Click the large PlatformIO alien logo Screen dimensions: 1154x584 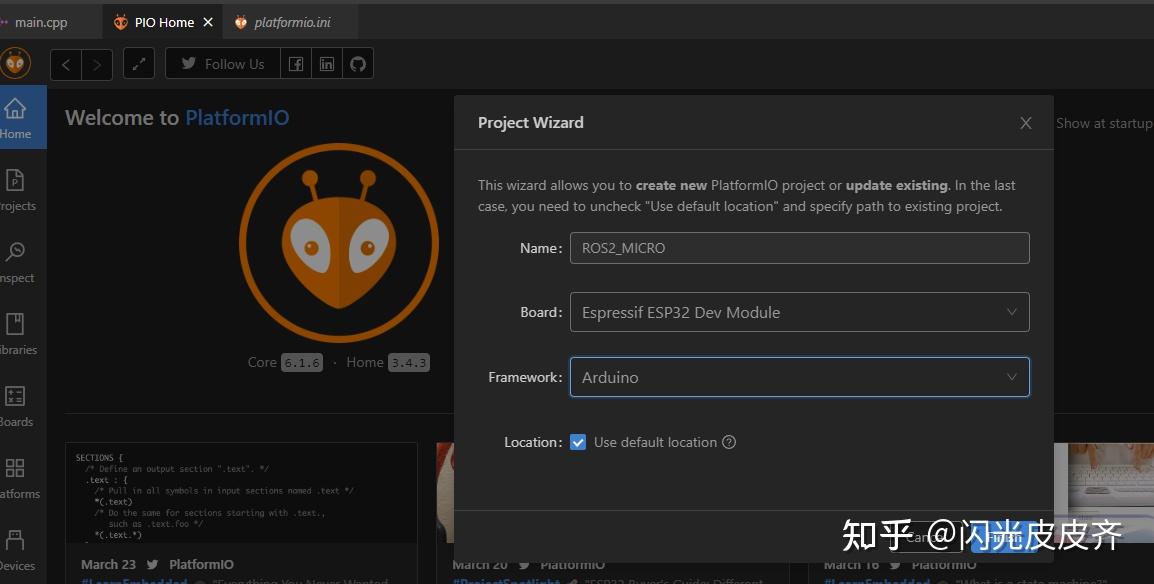coord(339,242)
